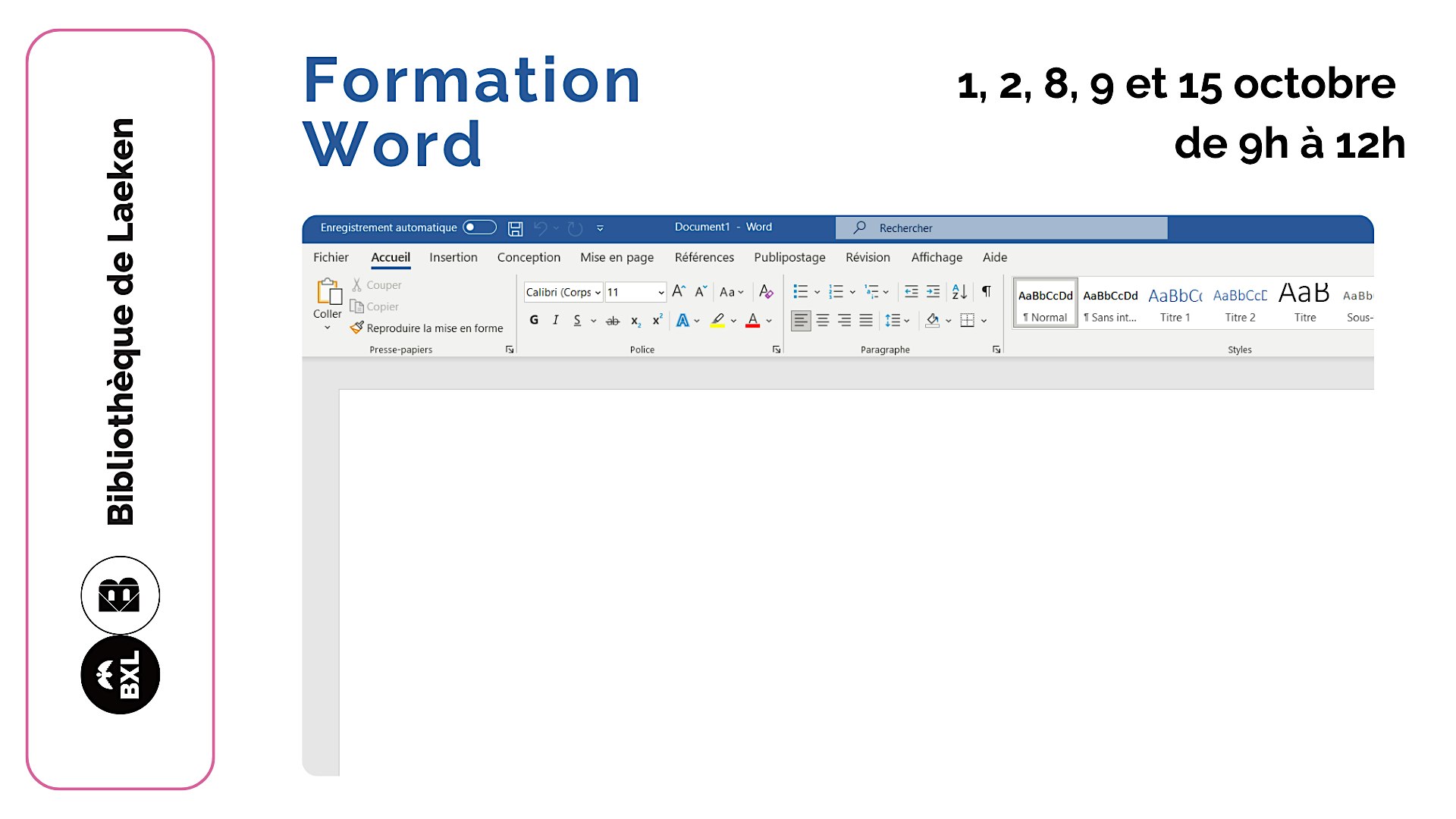This screenshot has width=1456, height=819.
Task: Click the Copier button
Action: [x=375, y=306]
